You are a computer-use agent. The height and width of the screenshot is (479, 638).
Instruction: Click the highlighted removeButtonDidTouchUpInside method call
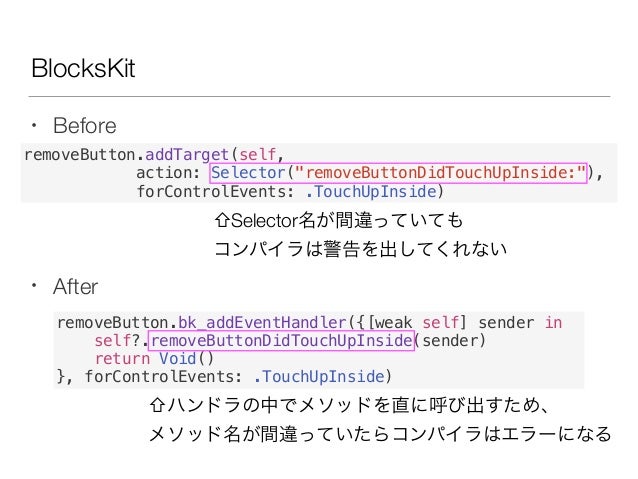point(281,341)
